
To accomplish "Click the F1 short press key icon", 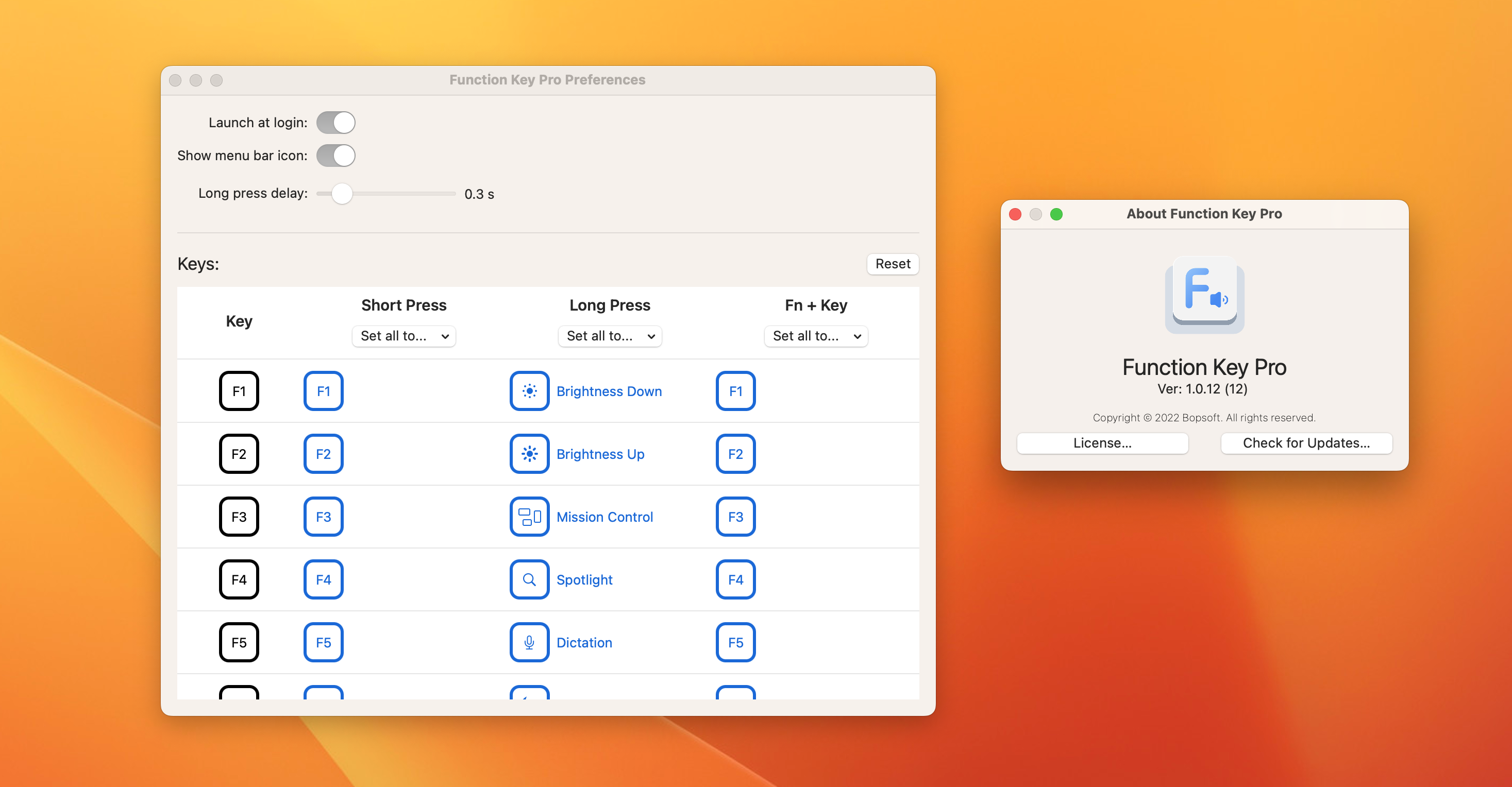I will click(324, 391).
